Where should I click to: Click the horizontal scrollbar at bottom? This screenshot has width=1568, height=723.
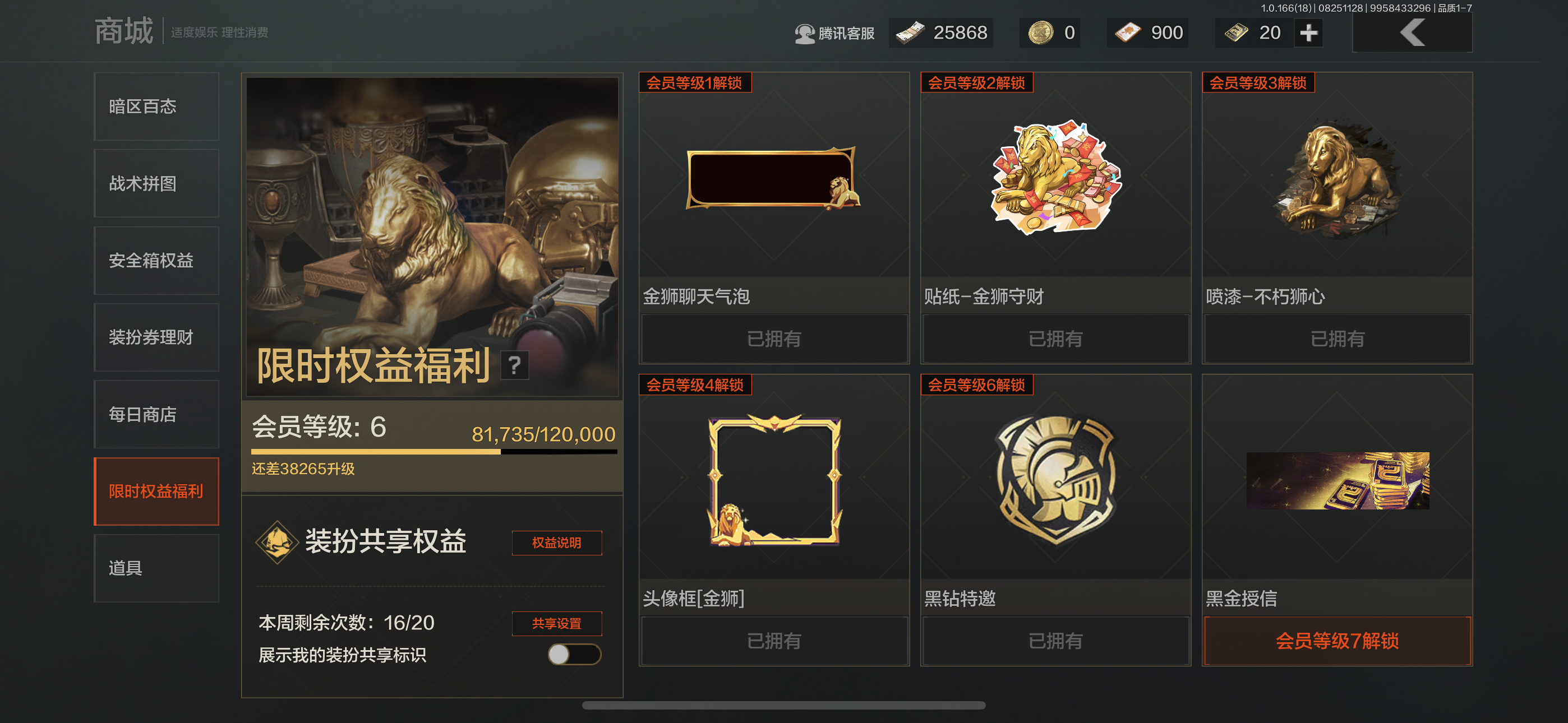pyautogui.click(x=783, y=706)
